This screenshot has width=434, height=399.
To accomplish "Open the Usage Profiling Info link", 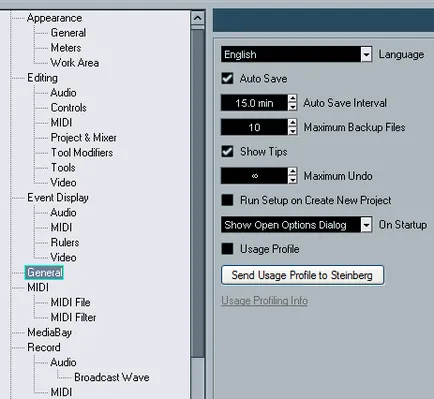I will click(x=264, y=301).
